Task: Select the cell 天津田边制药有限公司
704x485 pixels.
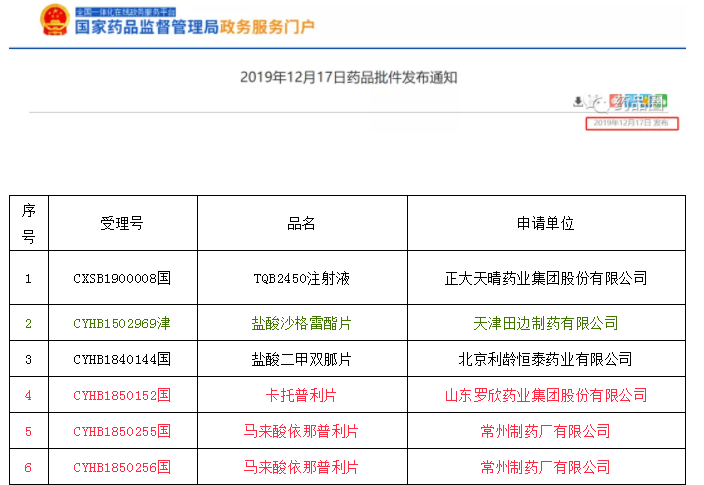Action: (x=546, y=323)
